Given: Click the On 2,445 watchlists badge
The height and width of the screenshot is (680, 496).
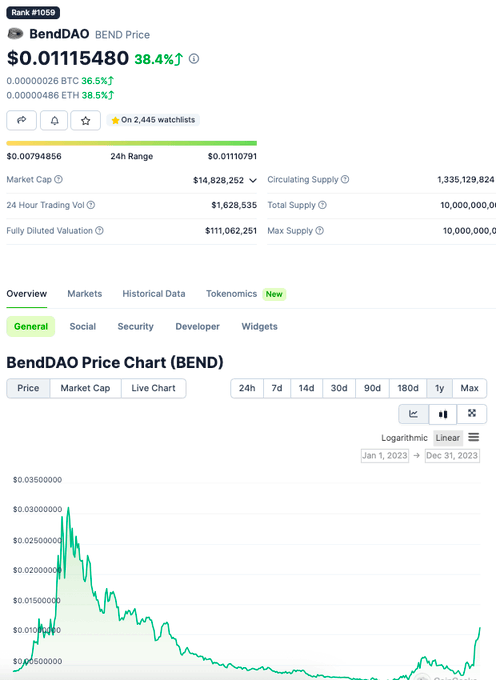Looking at the screenshot, I should pos(153,120).
